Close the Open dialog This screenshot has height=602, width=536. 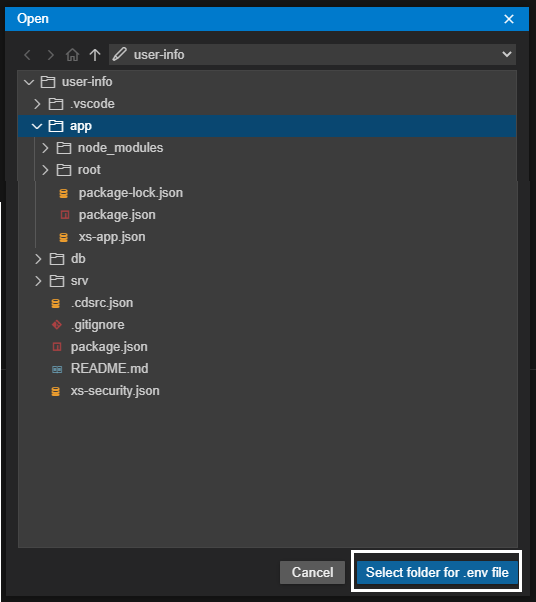click(509, 19)
